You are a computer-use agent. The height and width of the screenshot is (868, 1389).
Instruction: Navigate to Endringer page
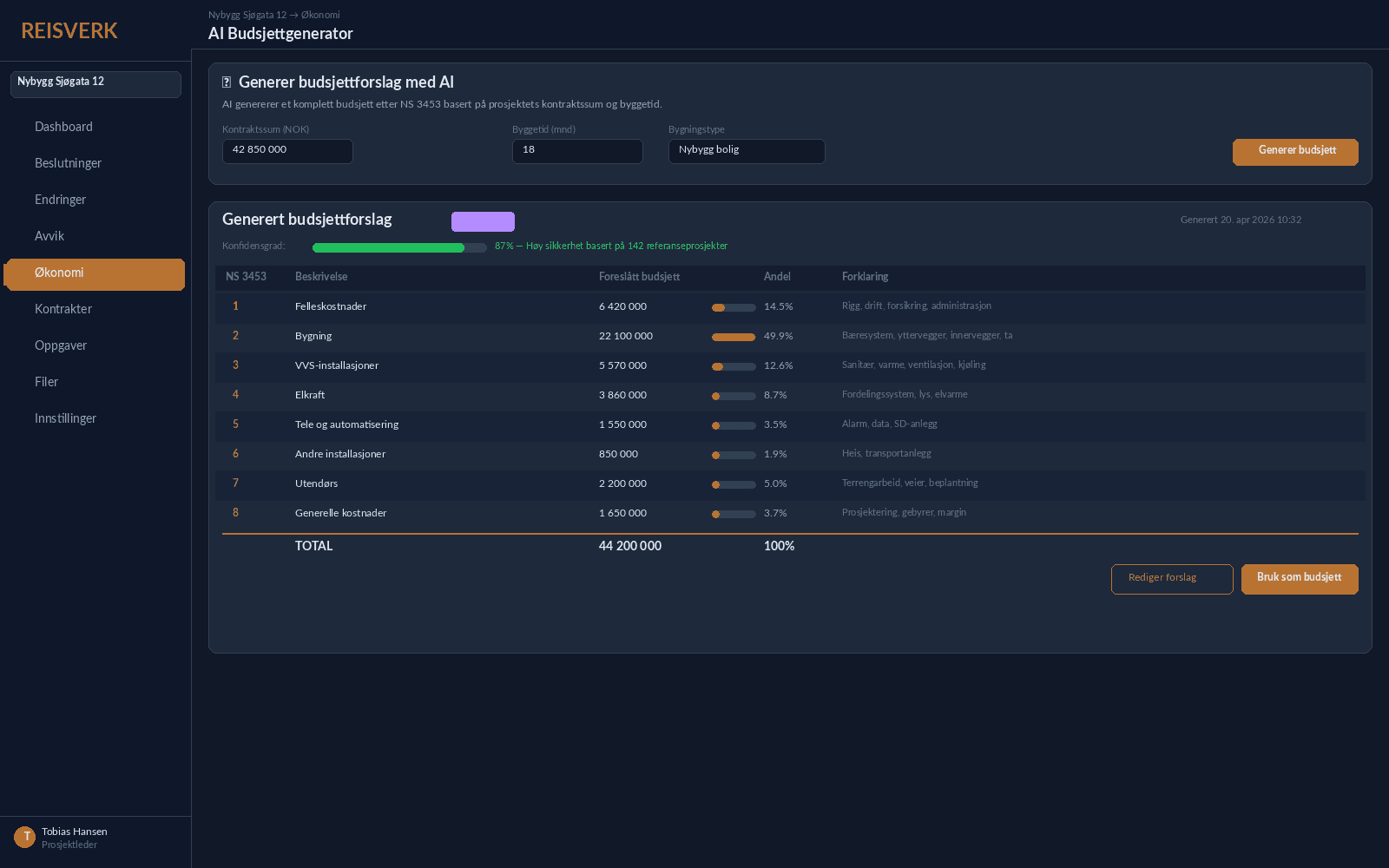point(60,200)
